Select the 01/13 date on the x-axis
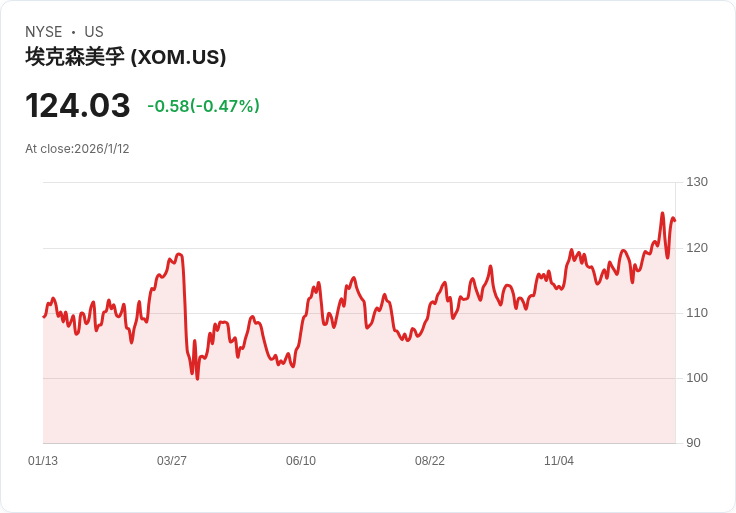 point(43,461)
